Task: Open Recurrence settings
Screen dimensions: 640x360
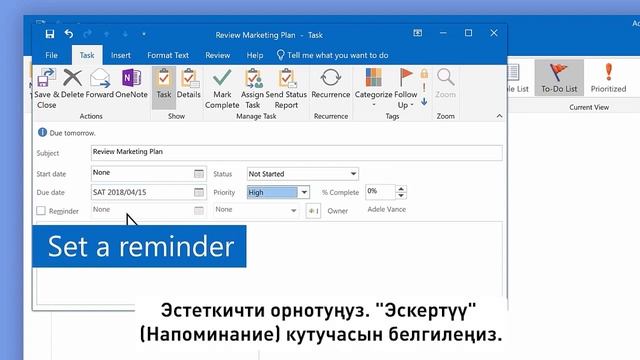Action: point(331,84)
